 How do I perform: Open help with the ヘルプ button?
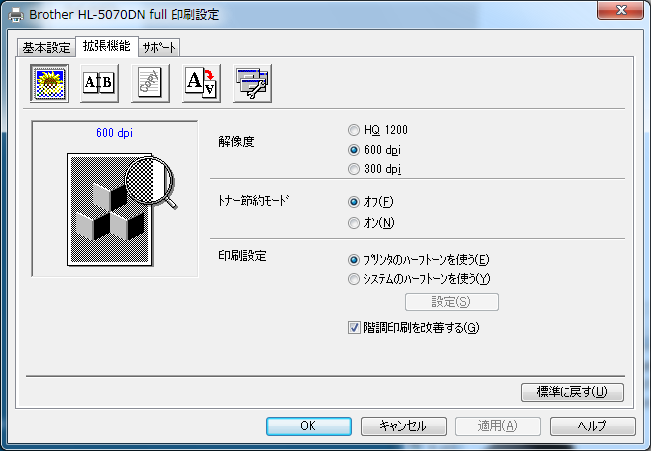593,426
